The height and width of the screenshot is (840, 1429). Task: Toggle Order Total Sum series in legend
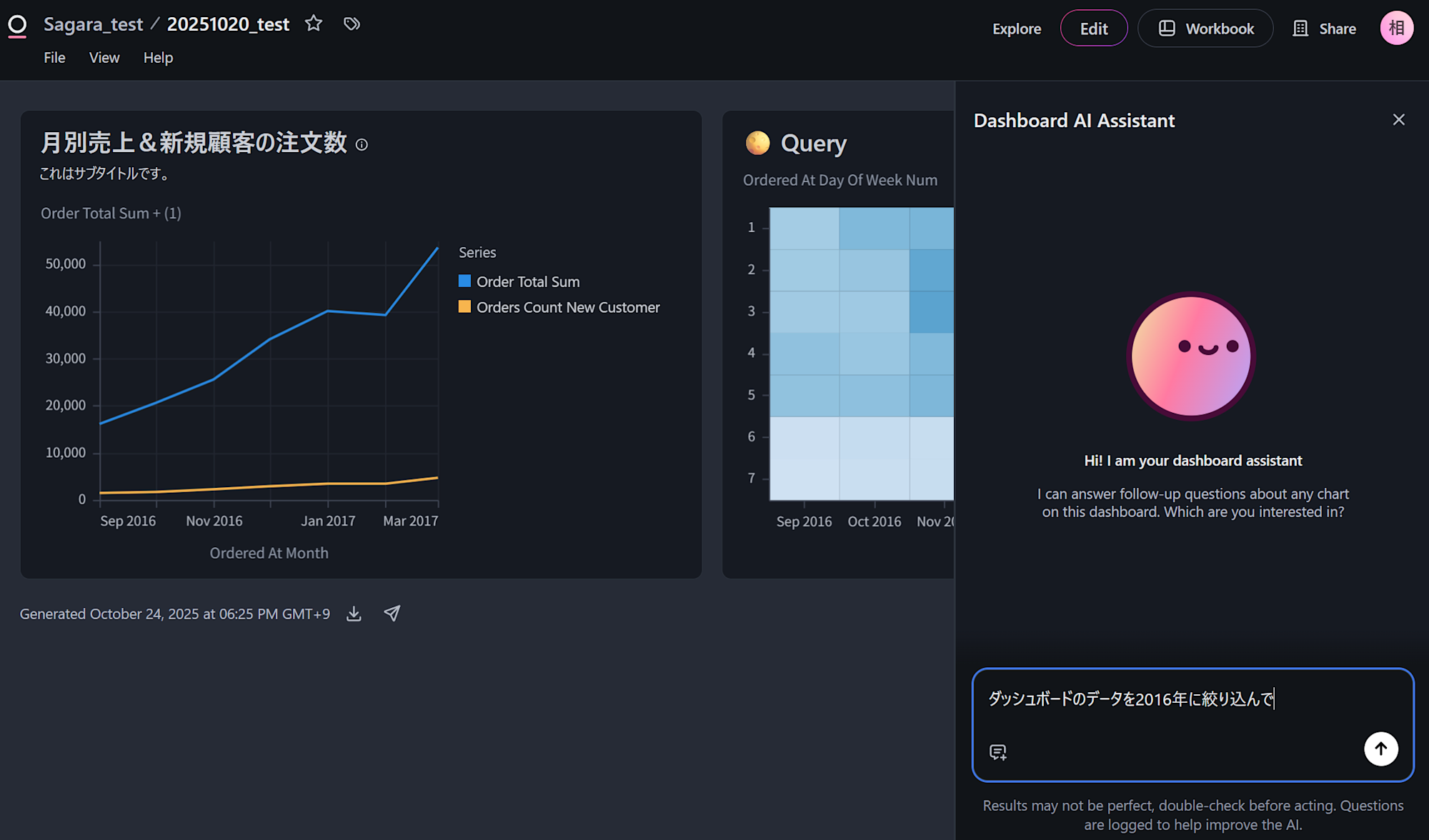click(528, 281)
